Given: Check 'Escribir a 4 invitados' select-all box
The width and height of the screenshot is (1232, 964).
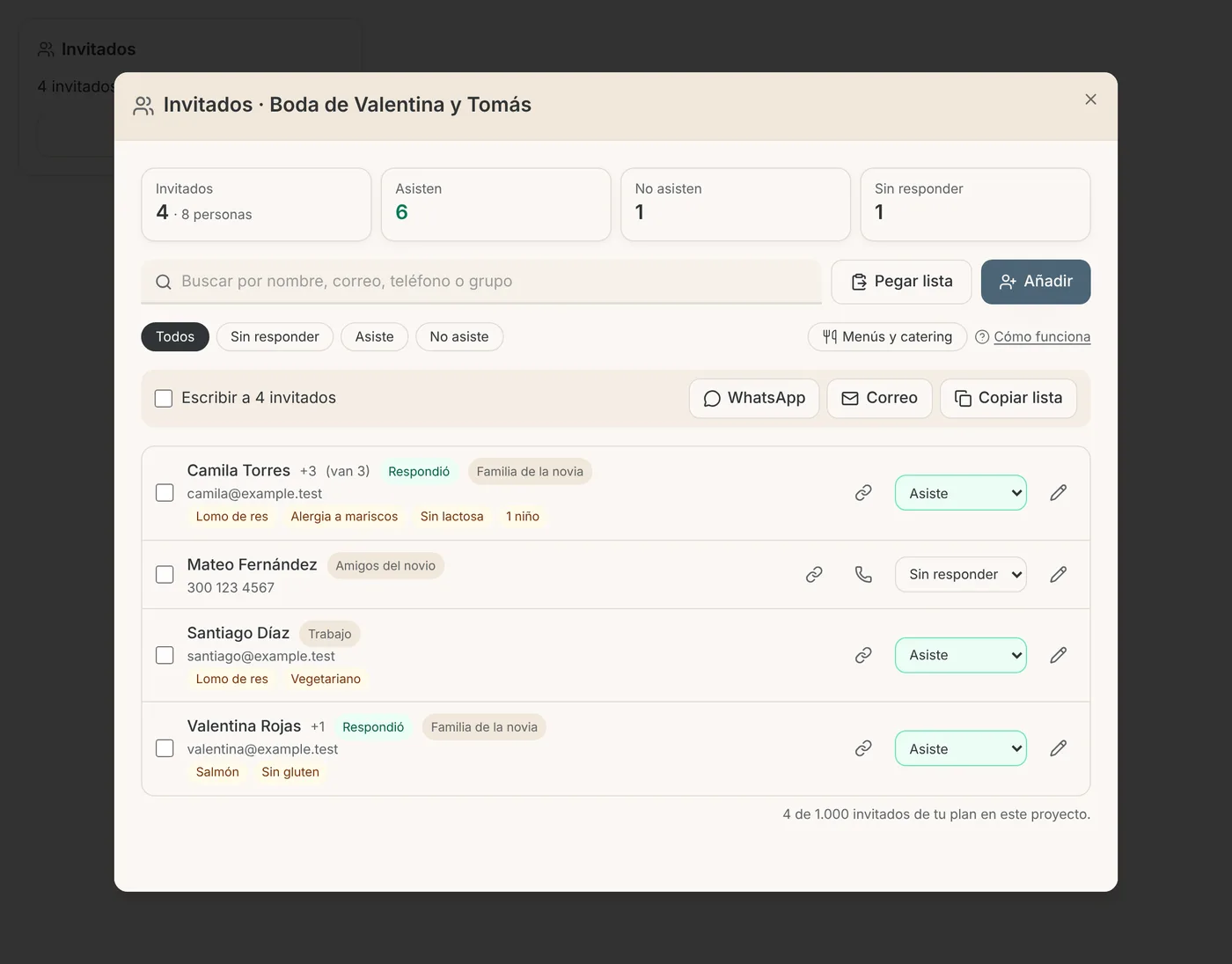Looking at the screenshot, I should [x=164, y=398].
